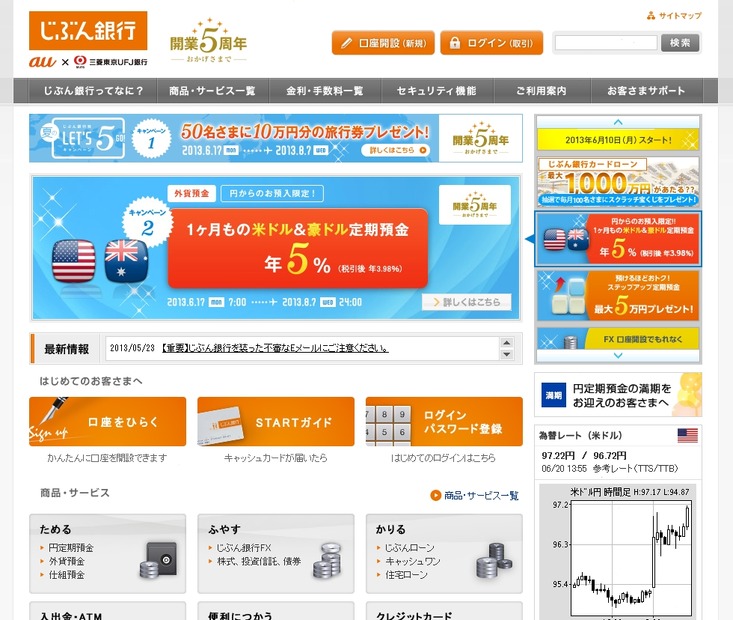Click the ログイン(取引) button
Viewport: 733px width, 620px height.
(492, 43)
